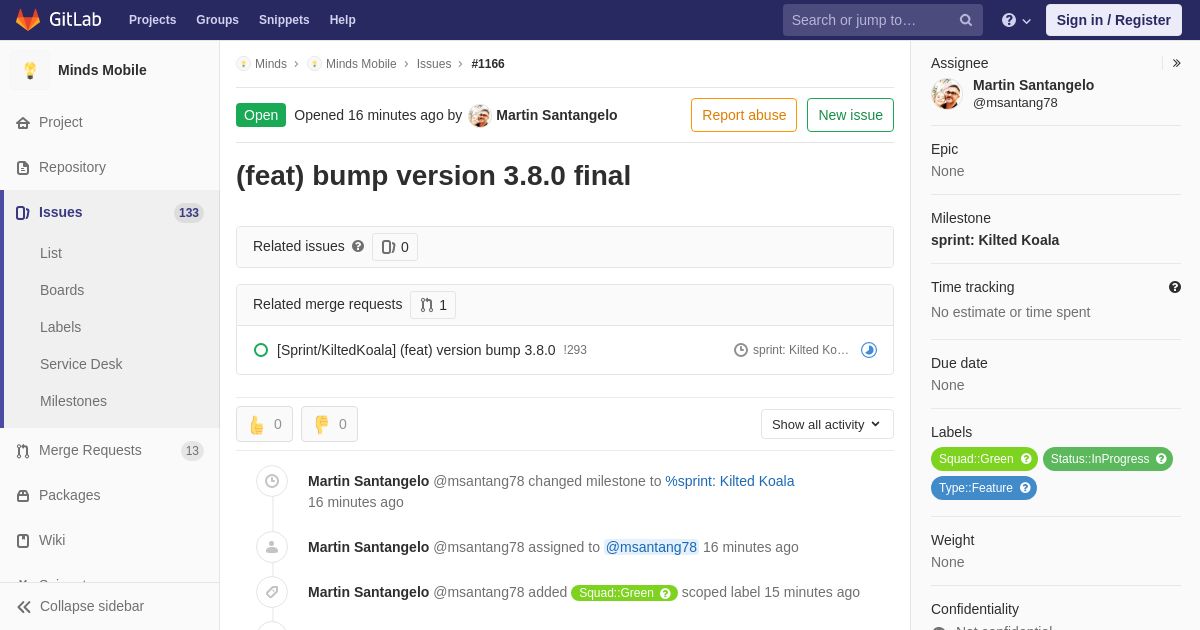This screenshot has height=630, width=1200.
Task: Click the @msantang78 mention link
Action: (651, 547)
